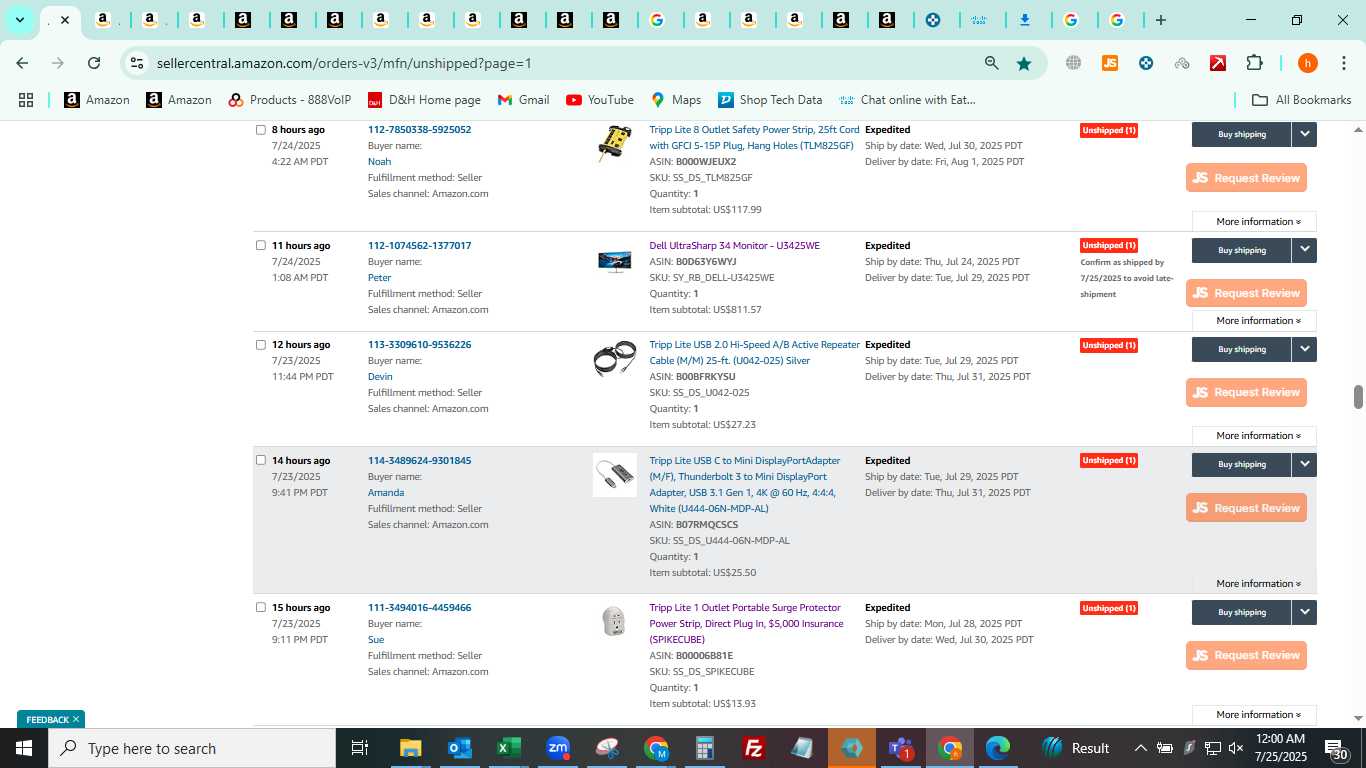Close the current active tab
This screenshot has height=768, width=1366.
(65, 20)
